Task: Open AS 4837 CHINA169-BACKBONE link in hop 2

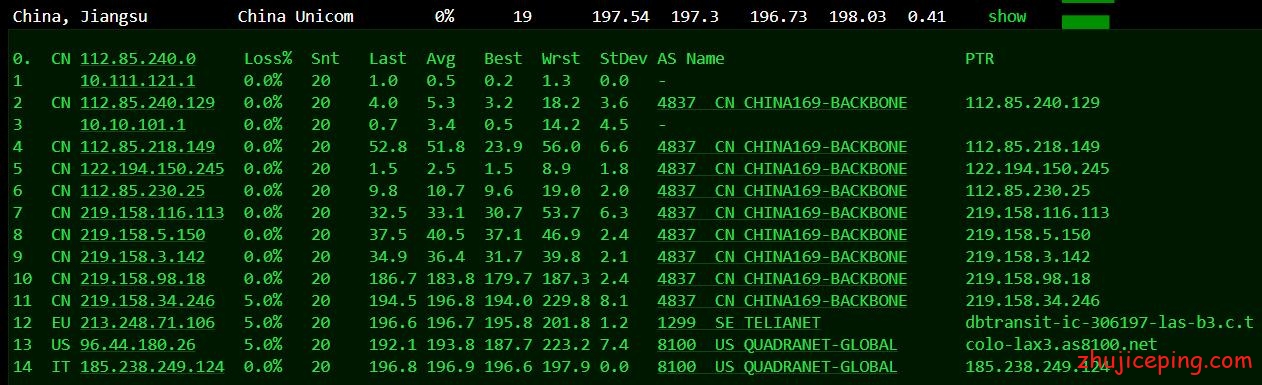Action: coord(782,103)
